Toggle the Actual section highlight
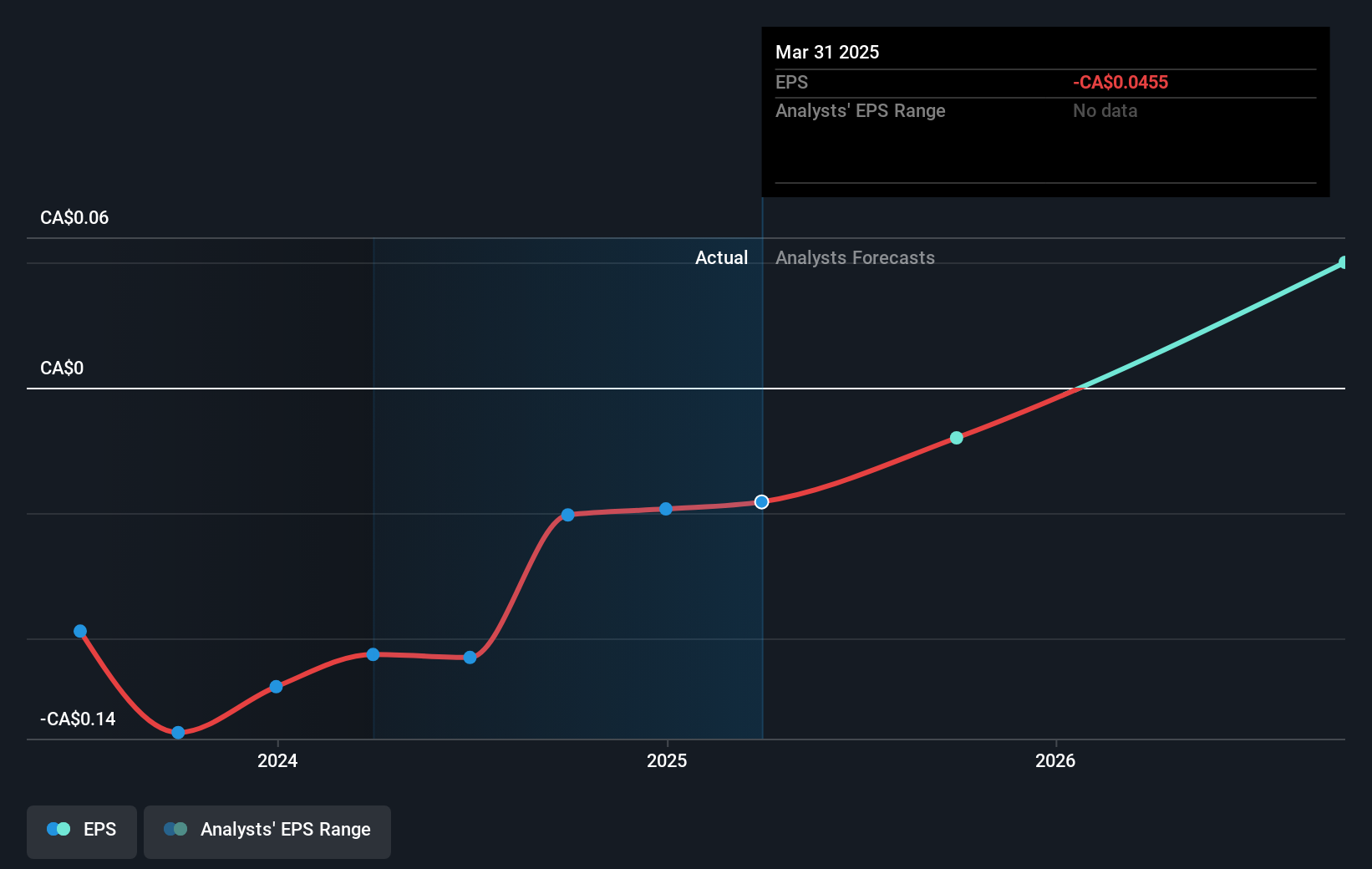The height and width of the screenshot is (869, 1372). [722, 257]
